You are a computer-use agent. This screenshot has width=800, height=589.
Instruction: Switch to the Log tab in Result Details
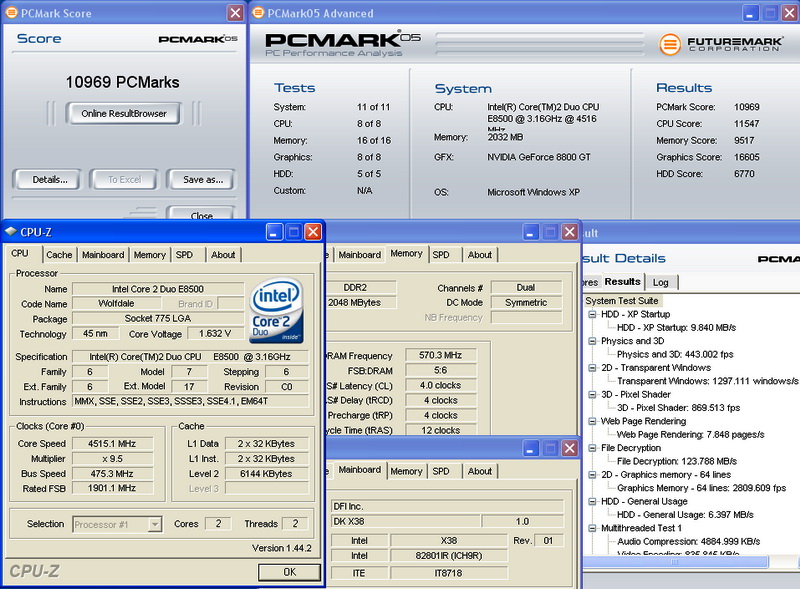[x=661, y=282]
